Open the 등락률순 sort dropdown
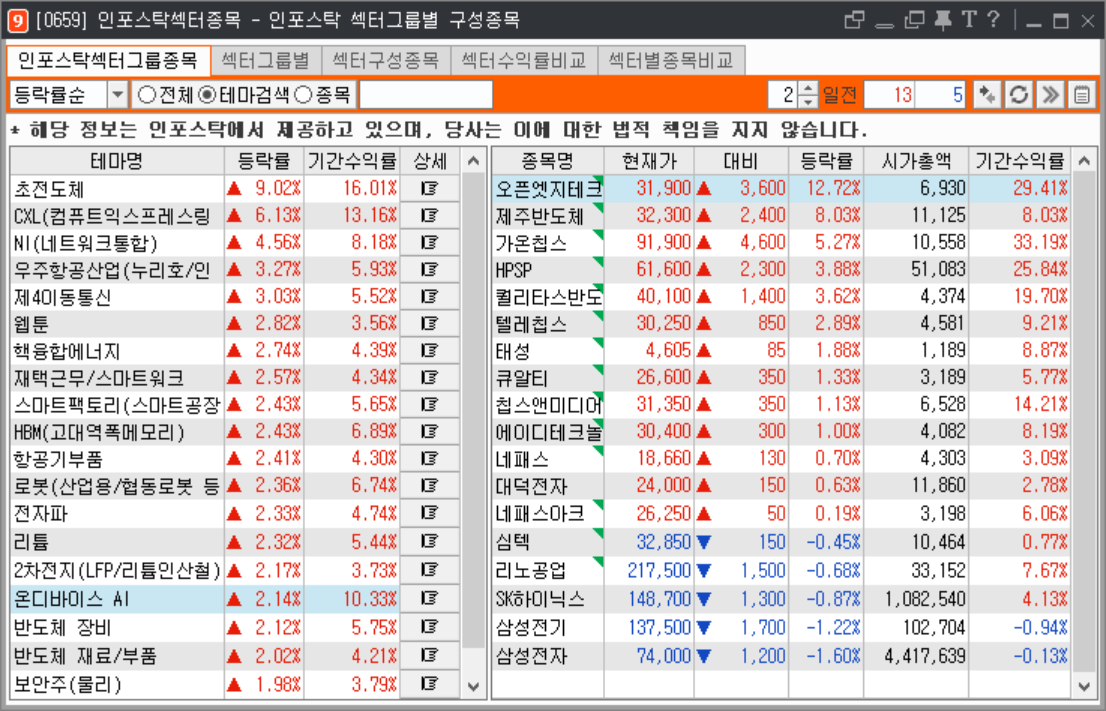Viewport: 1106px width, 711px height. [x=117, y=95]
